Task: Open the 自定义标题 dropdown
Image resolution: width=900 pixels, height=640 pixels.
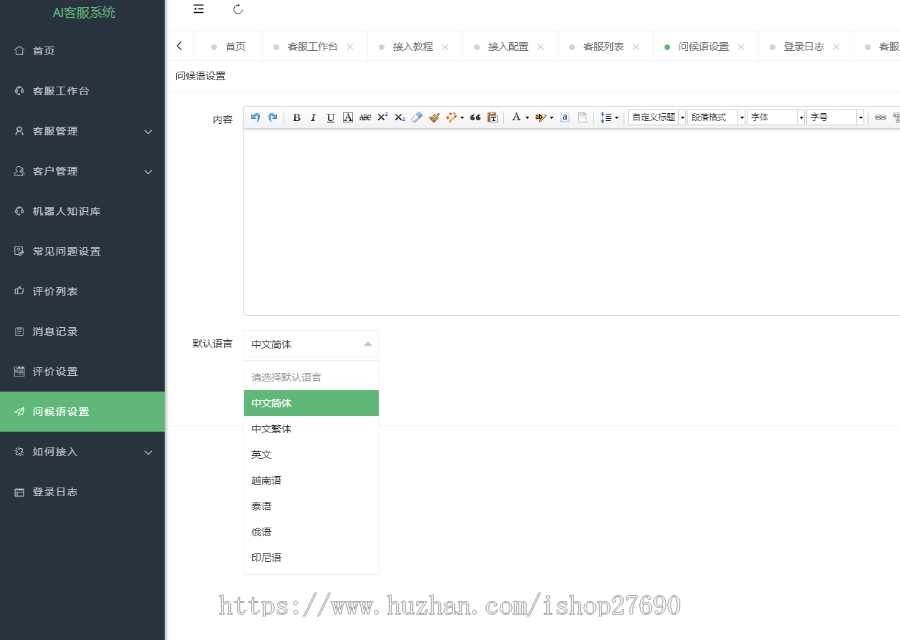Action: pos(657,117)
